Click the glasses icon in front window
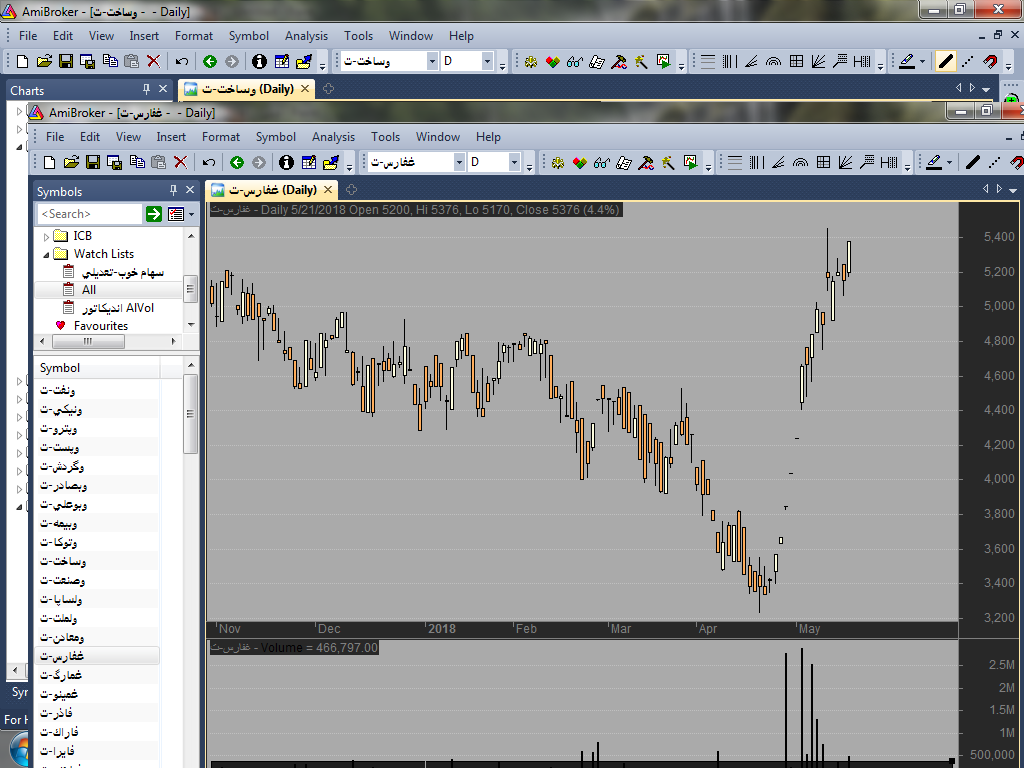 tap(601, 163)
